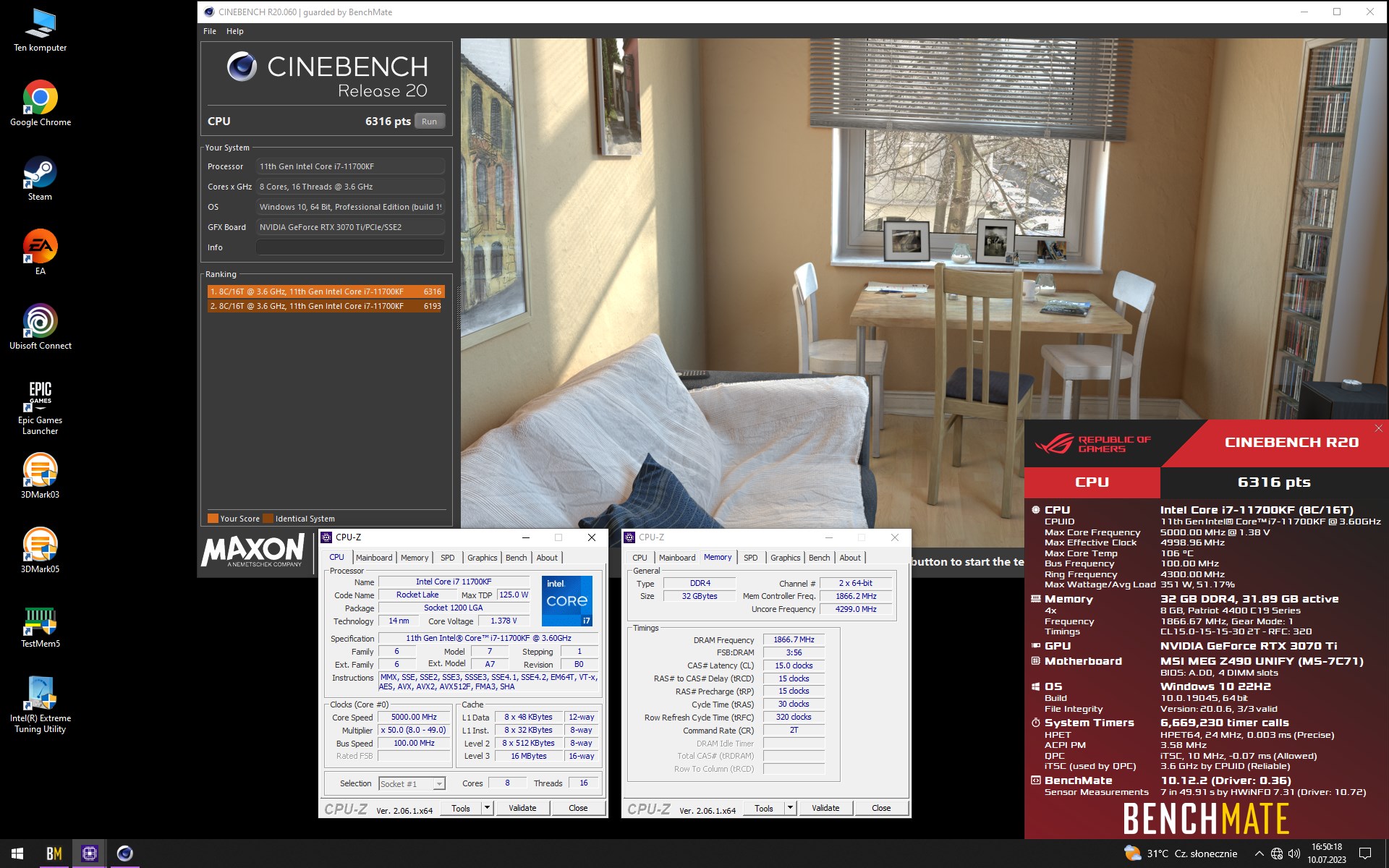Select CPU-Z taskbar icon
This screenshot has height=868, width=1389.
tap(89, 854)
